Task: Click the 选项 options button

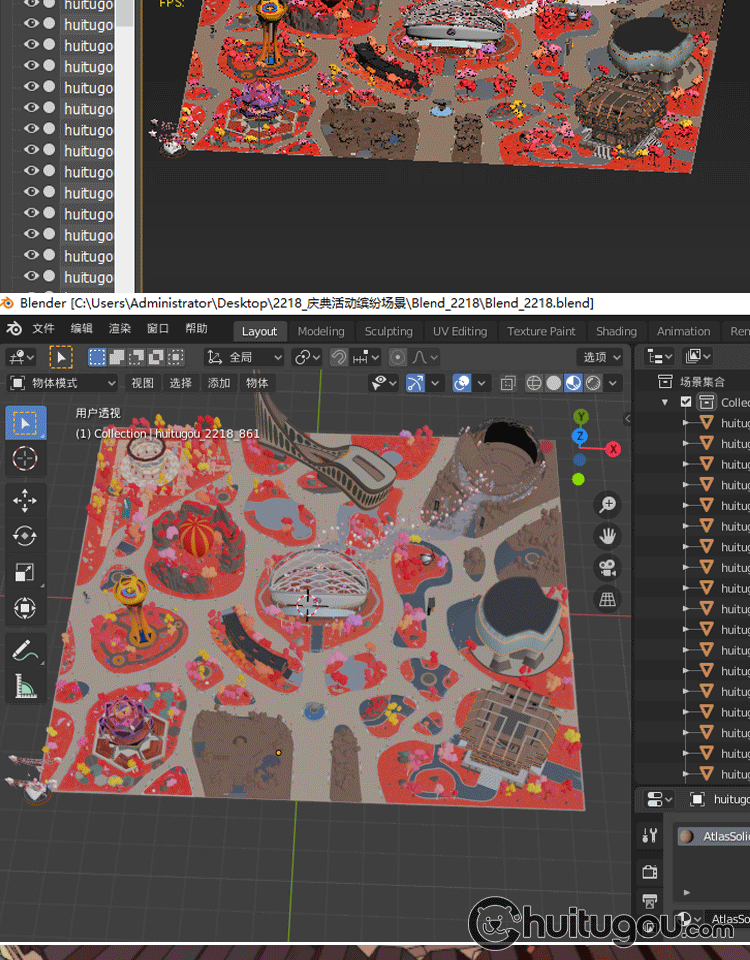Action: (600, 357)
